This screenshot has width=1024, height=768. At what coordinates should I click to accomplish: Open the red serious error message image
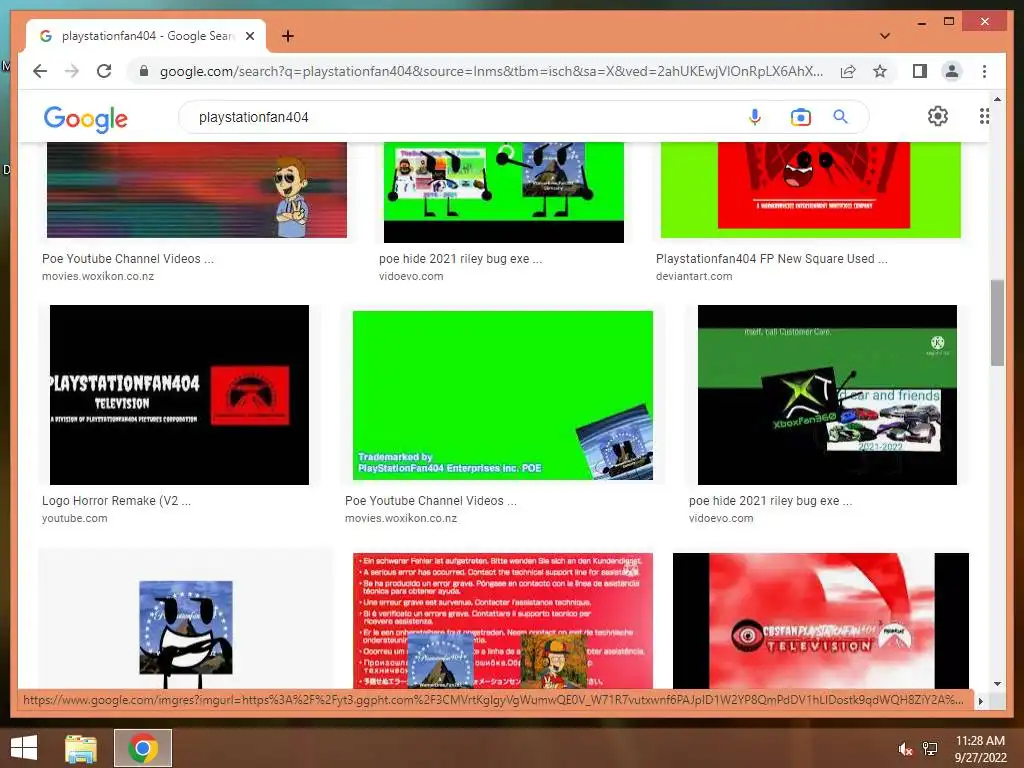[502, 620]
